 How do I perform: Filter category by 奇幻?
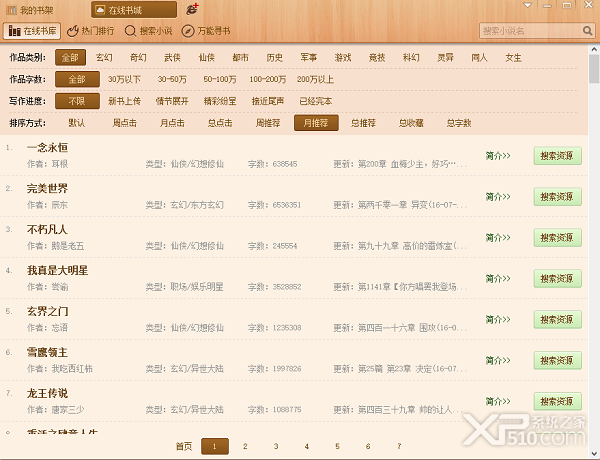(138, 58)
